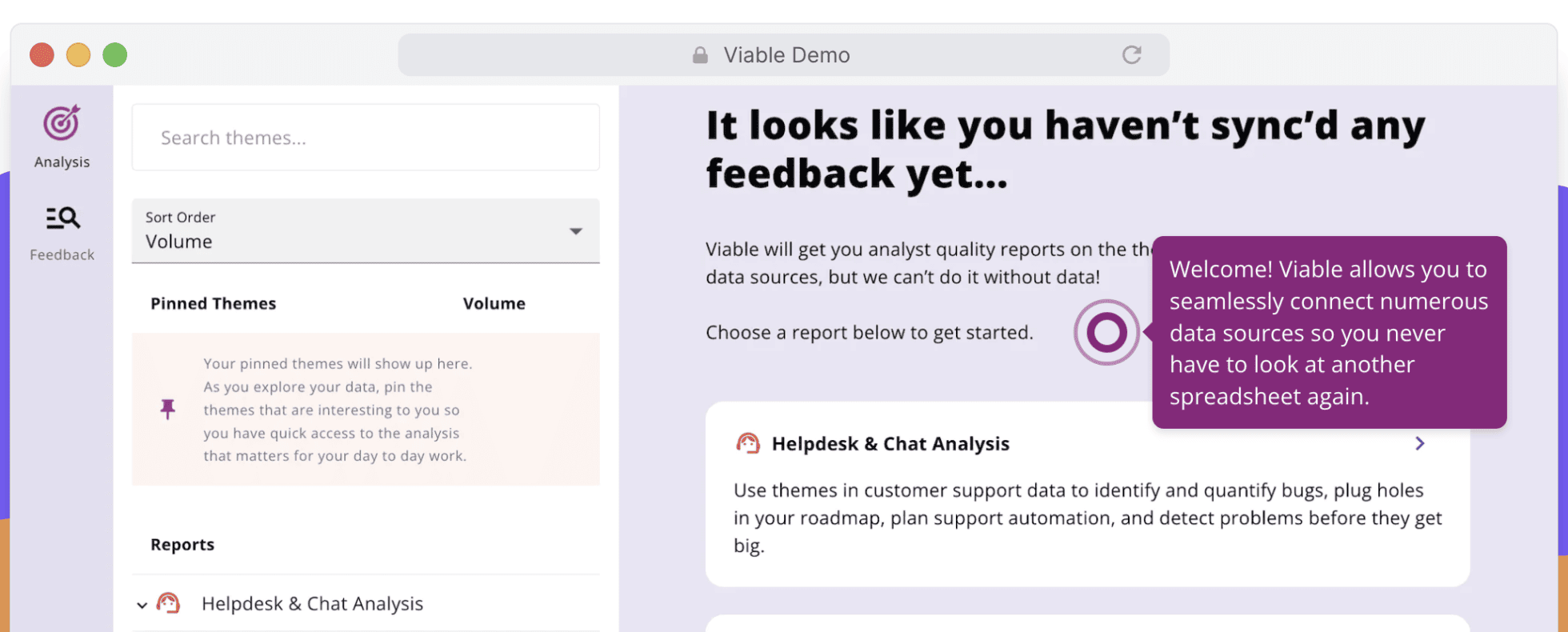Click the pin icon in pinned themes box

coord(167,409)
